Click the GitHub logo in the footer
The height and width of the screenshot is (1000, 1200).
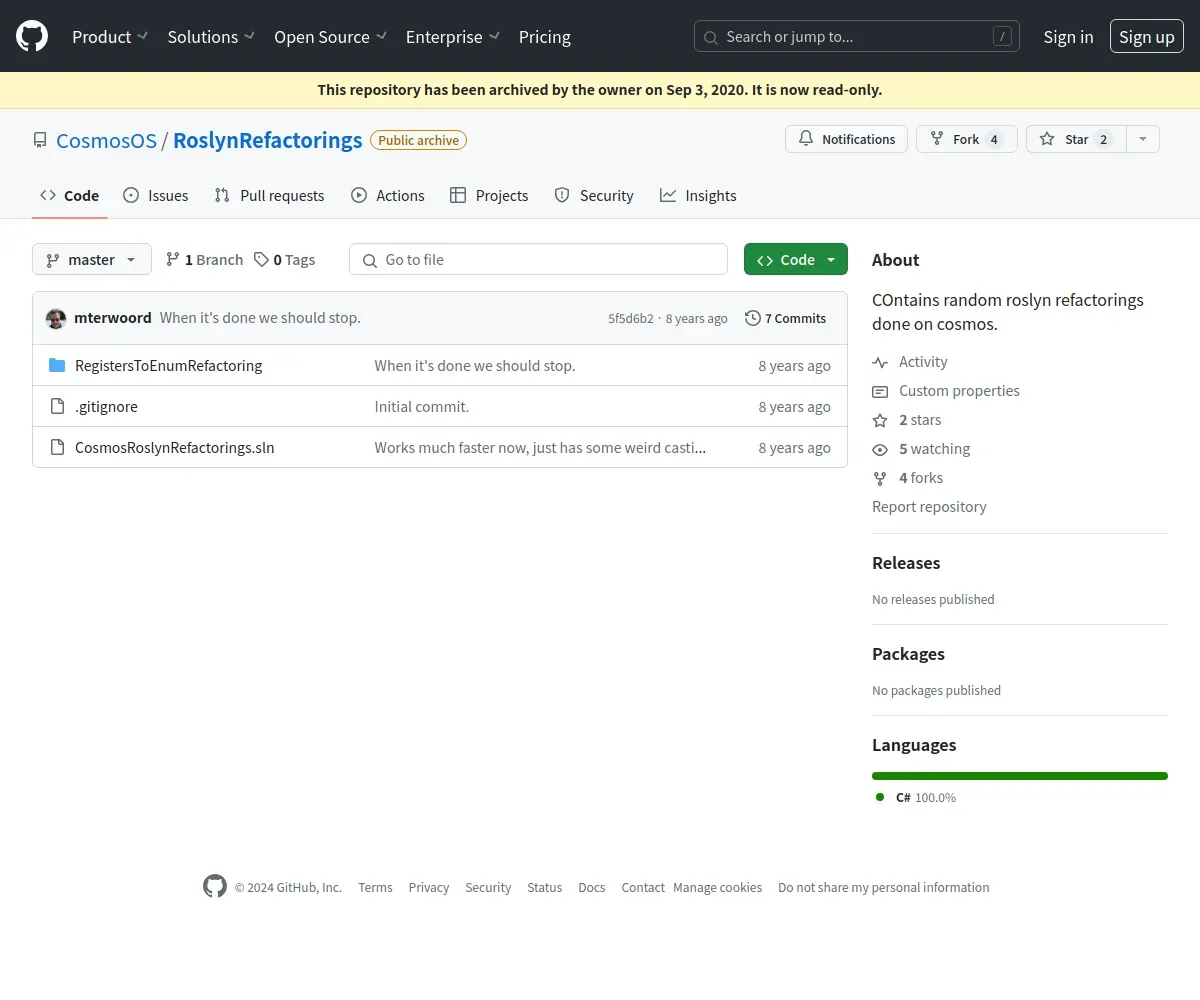coord(215,886)
